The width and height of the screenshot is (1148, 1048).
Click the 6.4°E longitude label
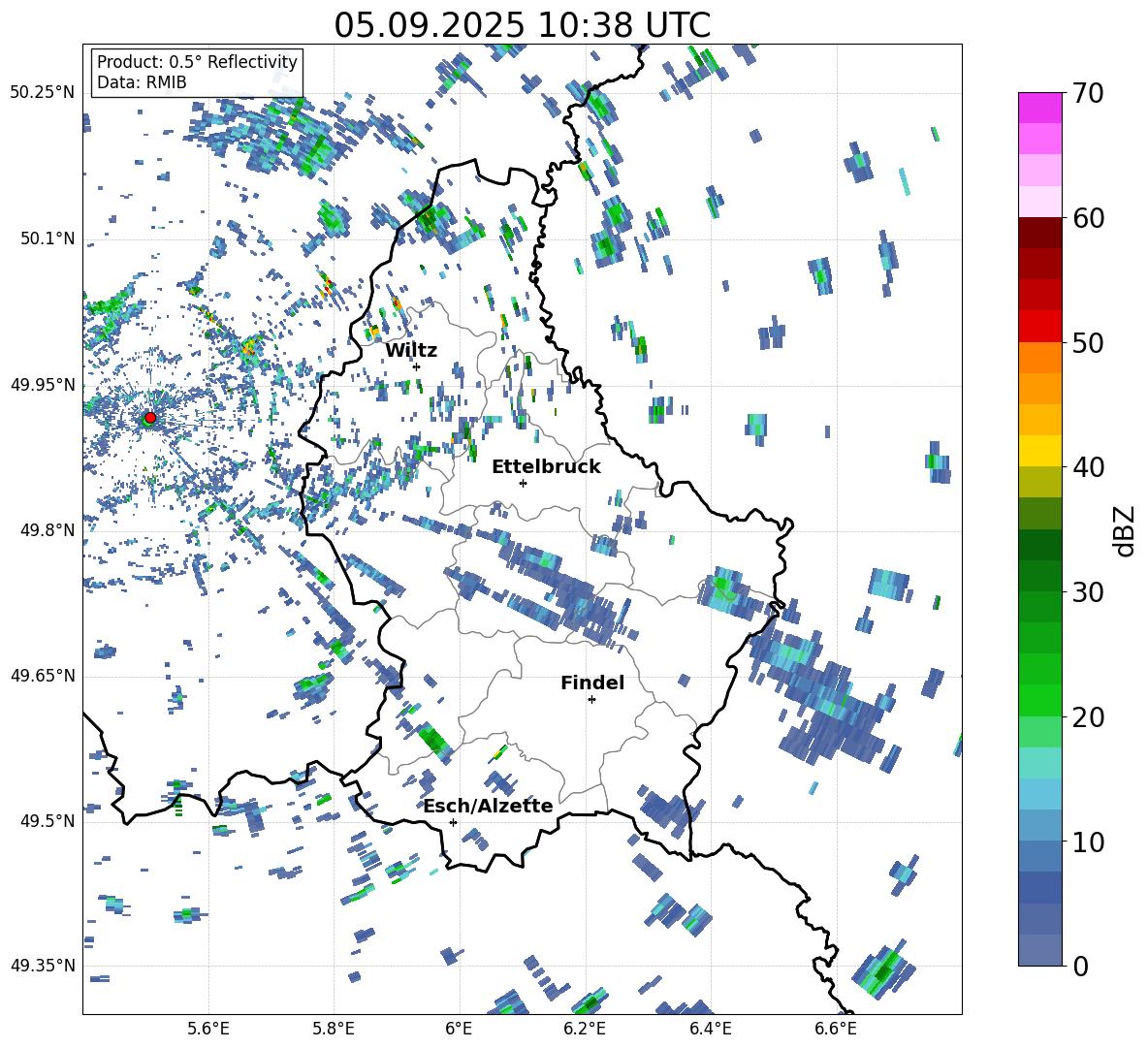(x=710, y=1029)
